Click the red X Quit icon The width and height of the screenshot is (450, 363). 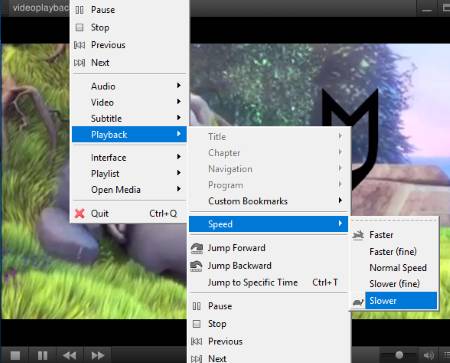click(x=80, y=213)
